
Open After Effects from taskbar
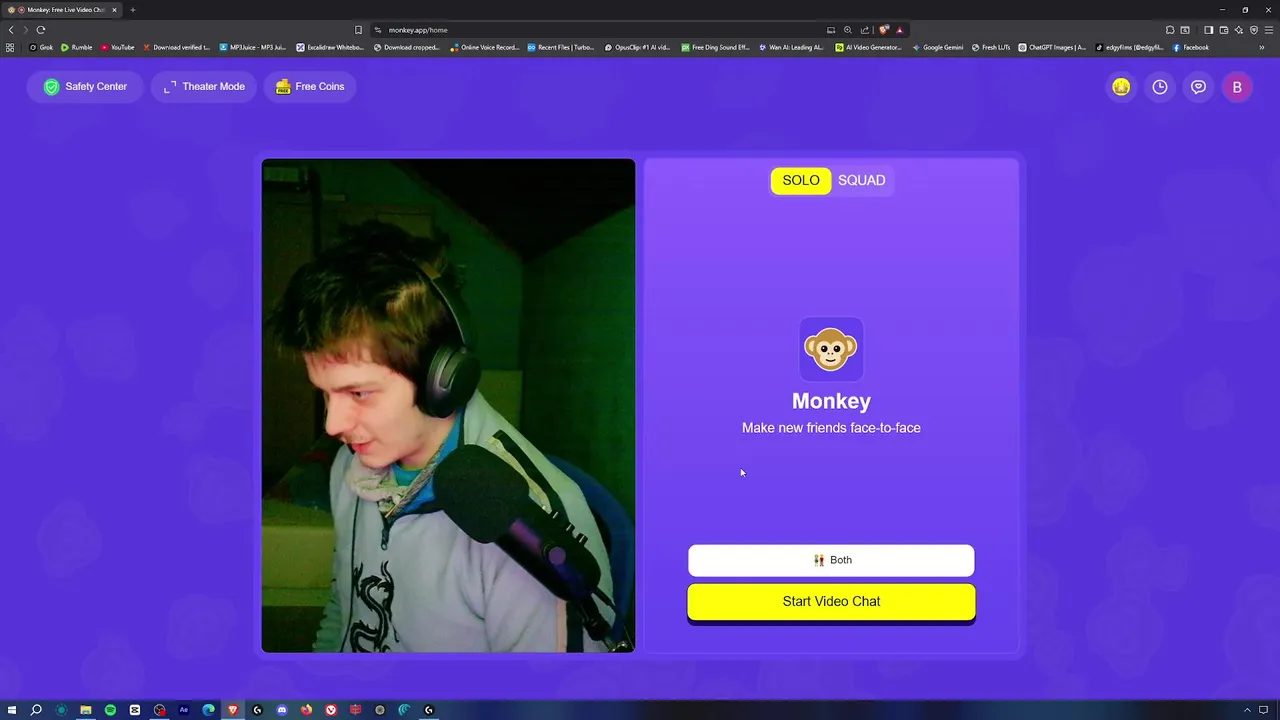[184, 710]
